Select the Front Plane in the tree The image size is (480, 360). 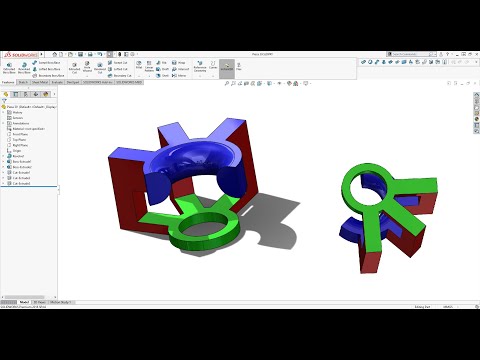tap(17, 134)
